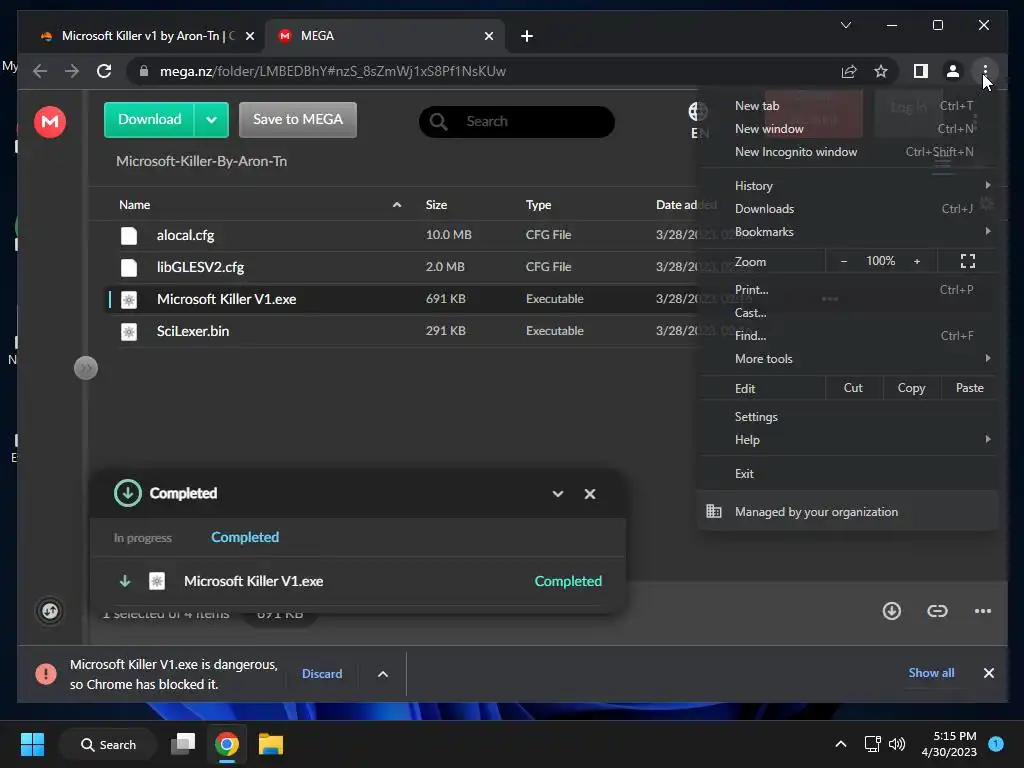
Task: Choose Print from the Chrome menu
Action: tap(847, 290)
